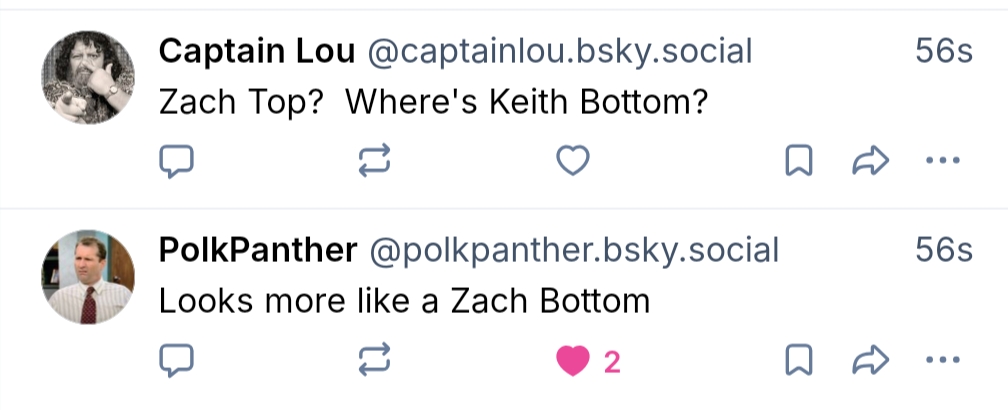The height and width of the screenshot is (410, 1008).
Task: Bookmark PolkPanther's post
Action: pos(799,361)
